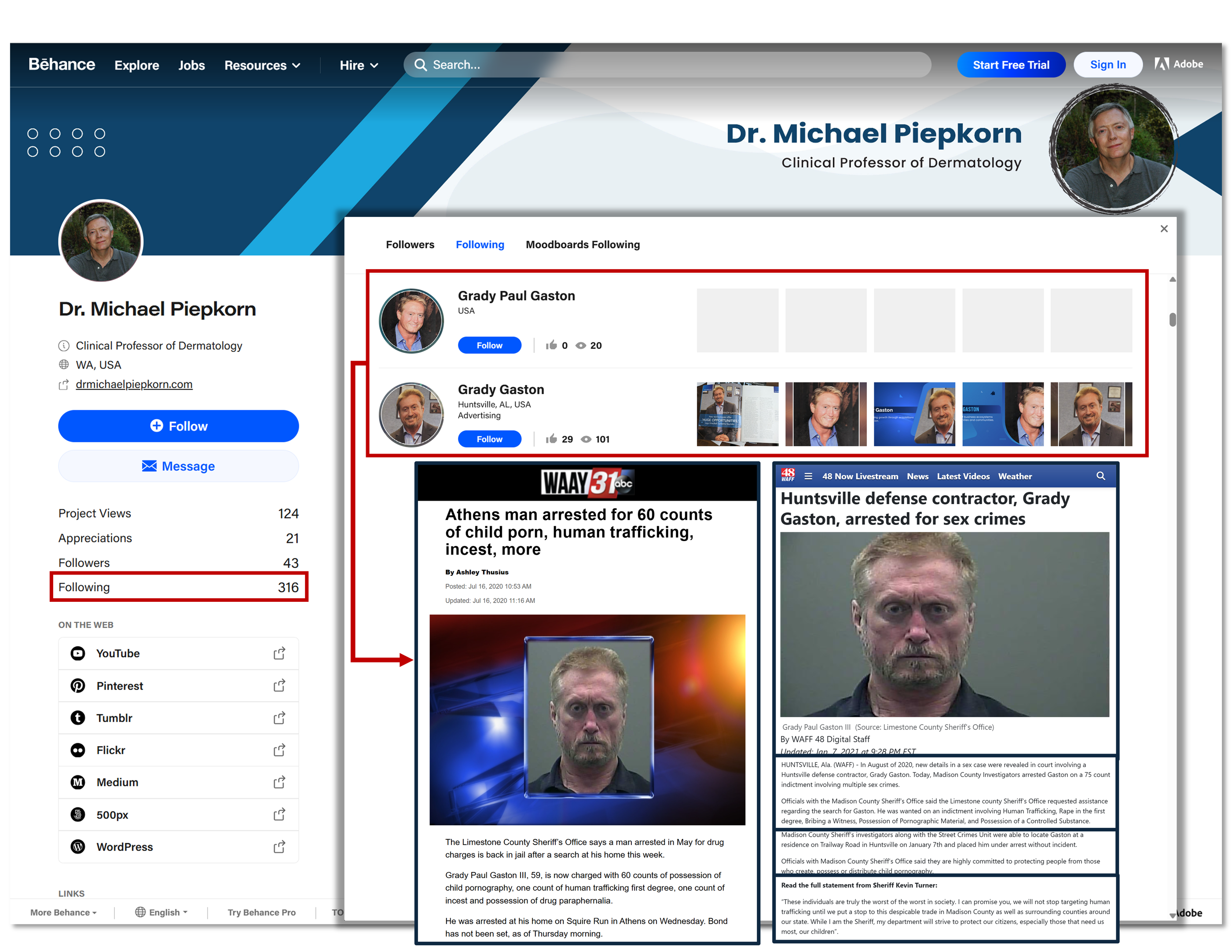Viewport: 1232px width, 952px height.
Task: Expand the Resources dropdown menu
Action: (262, 66)
